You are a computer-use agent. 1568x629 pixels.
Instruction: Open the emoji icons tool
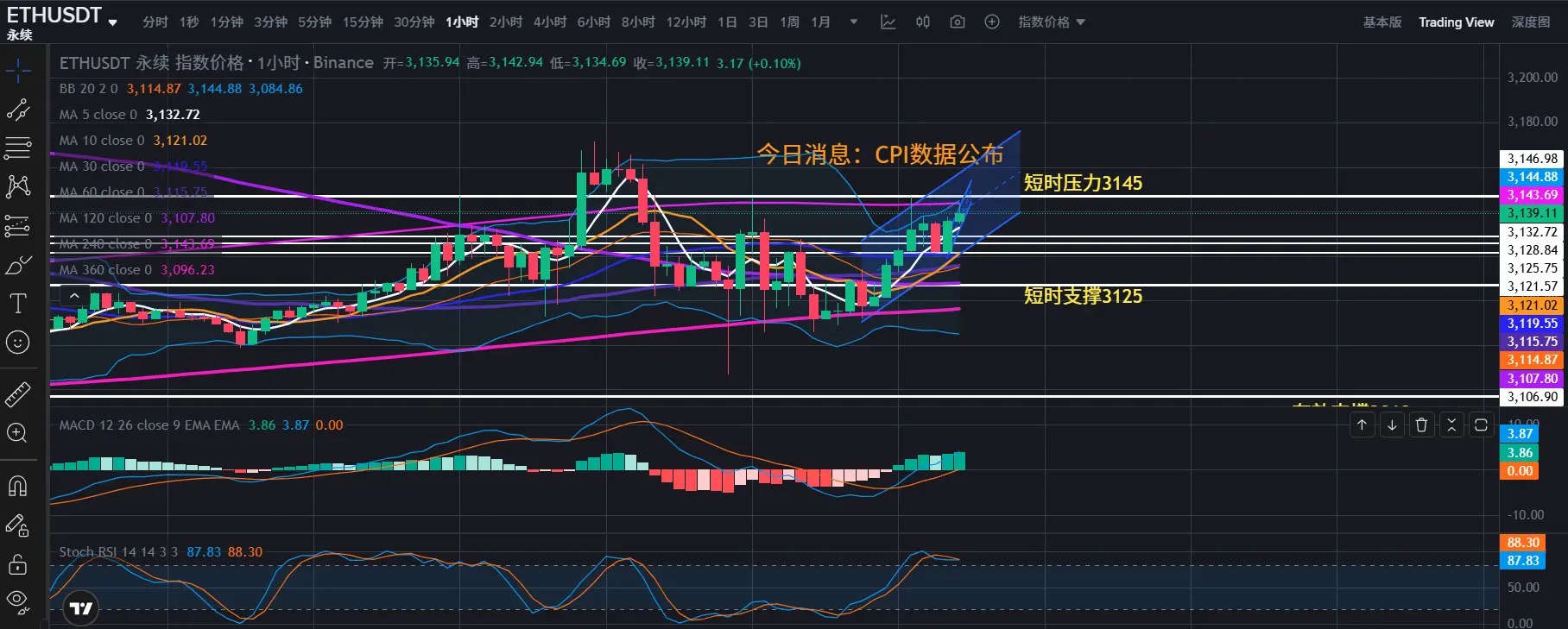(x=18, y=343)
